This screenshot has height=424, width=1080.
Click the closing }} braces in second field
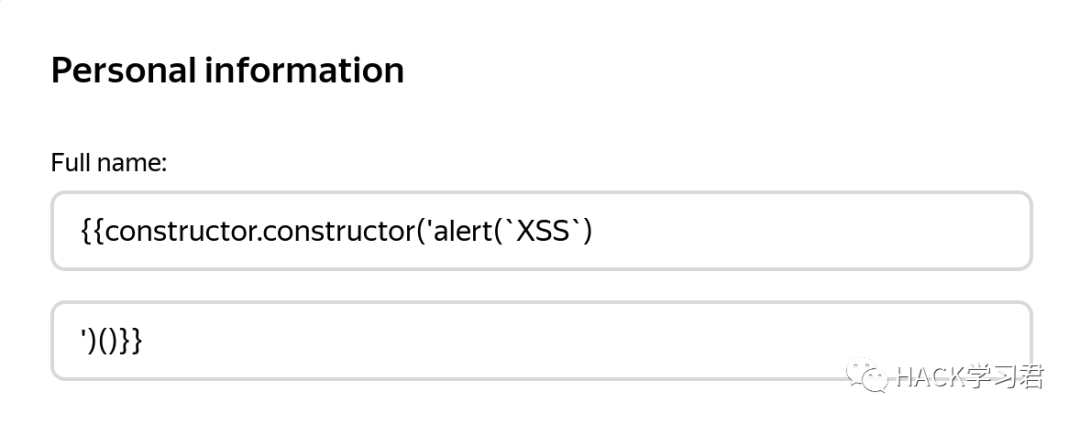pos(132,342)
